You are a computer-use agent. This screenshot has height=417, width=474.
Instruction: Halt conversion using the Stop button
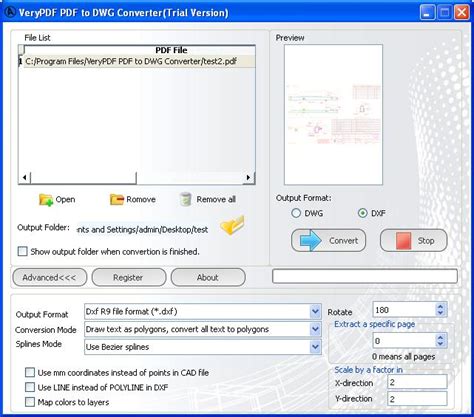click(413, 240)
